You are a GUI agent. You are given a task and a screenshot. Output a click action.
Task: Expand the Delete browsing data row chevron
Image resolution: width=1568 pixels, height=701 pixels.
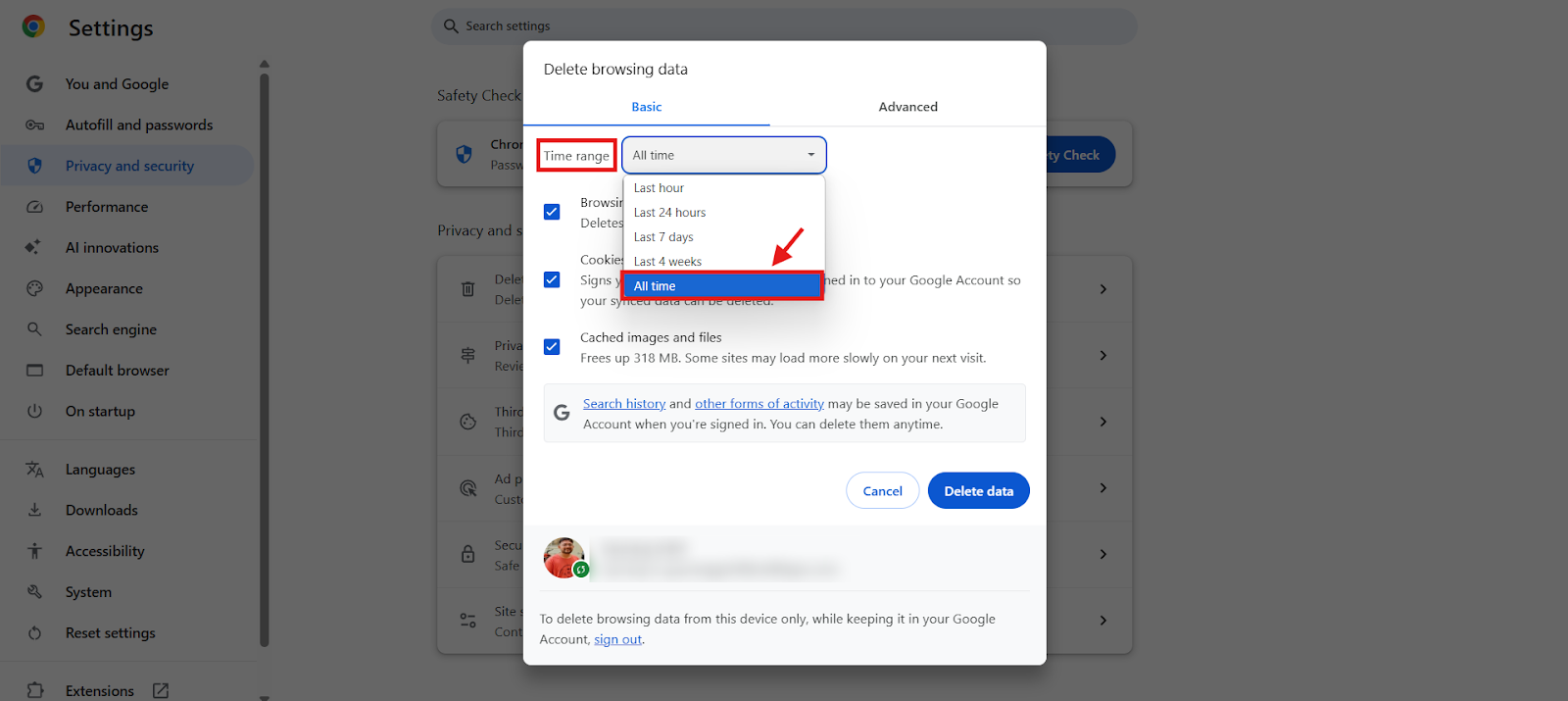point(1103,289)
